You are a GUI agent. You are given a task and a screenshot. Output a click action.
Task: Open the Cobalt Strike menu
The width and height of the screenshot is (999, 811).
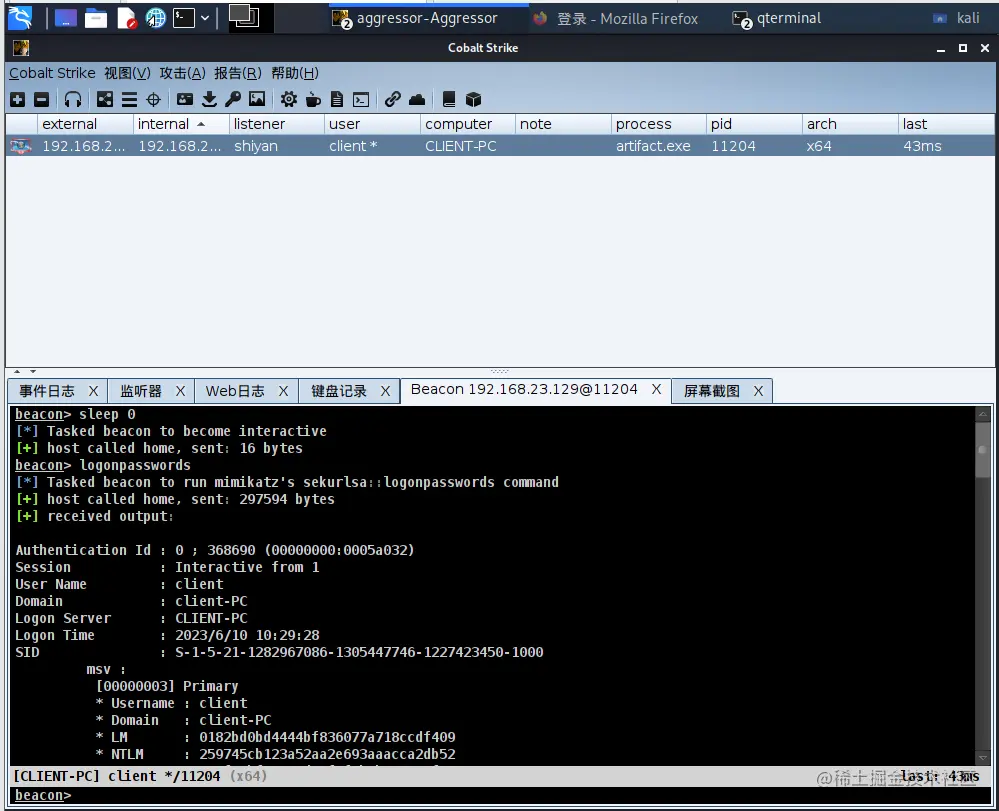(x=52, y=73)
